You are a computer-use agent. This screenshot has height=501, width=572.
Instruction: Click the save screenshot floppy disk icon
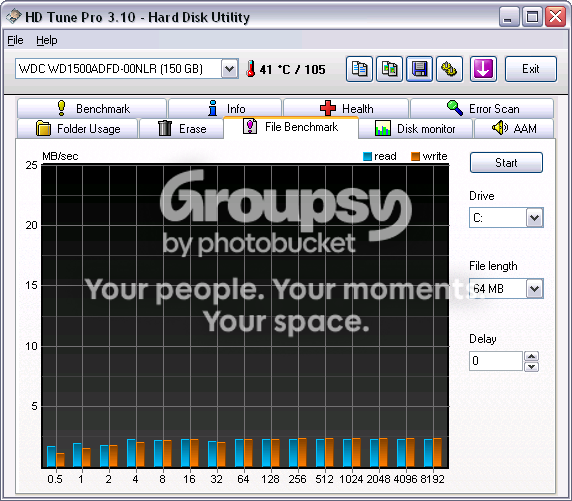pyautogui.click(x=420, y=69)
